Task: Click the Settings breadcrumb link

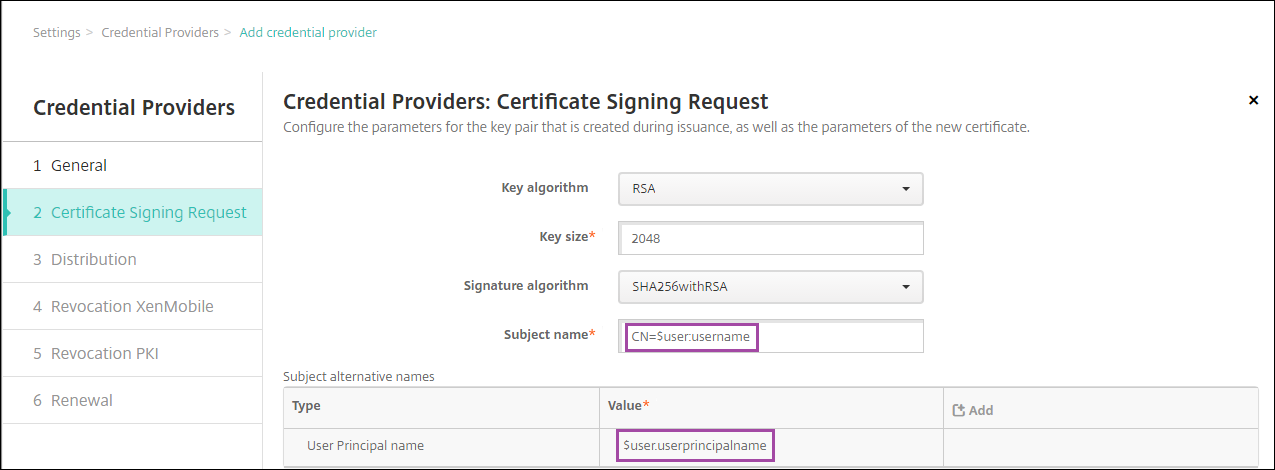Action: (x=56, y=32)
